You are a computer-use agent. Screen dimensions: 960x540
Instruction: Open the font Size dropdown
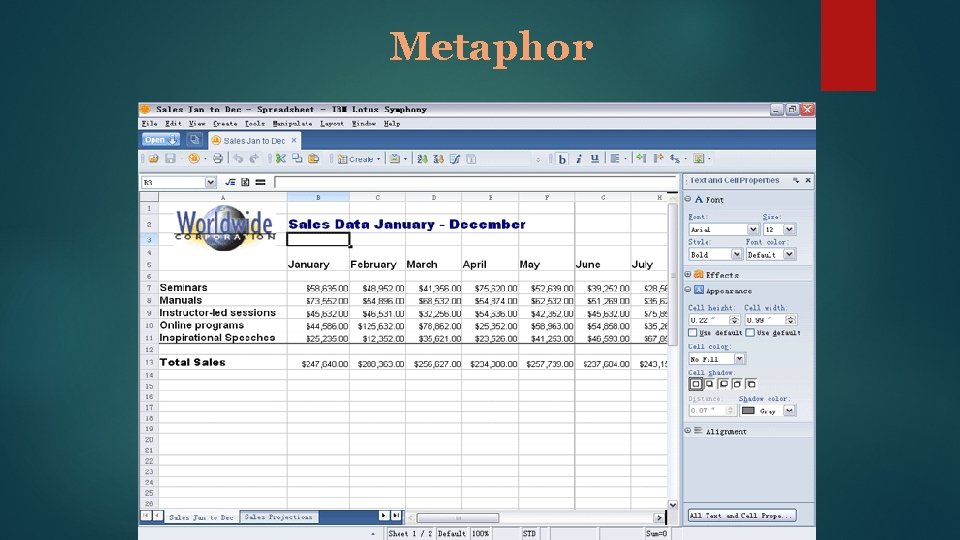[x=789, y=229]
